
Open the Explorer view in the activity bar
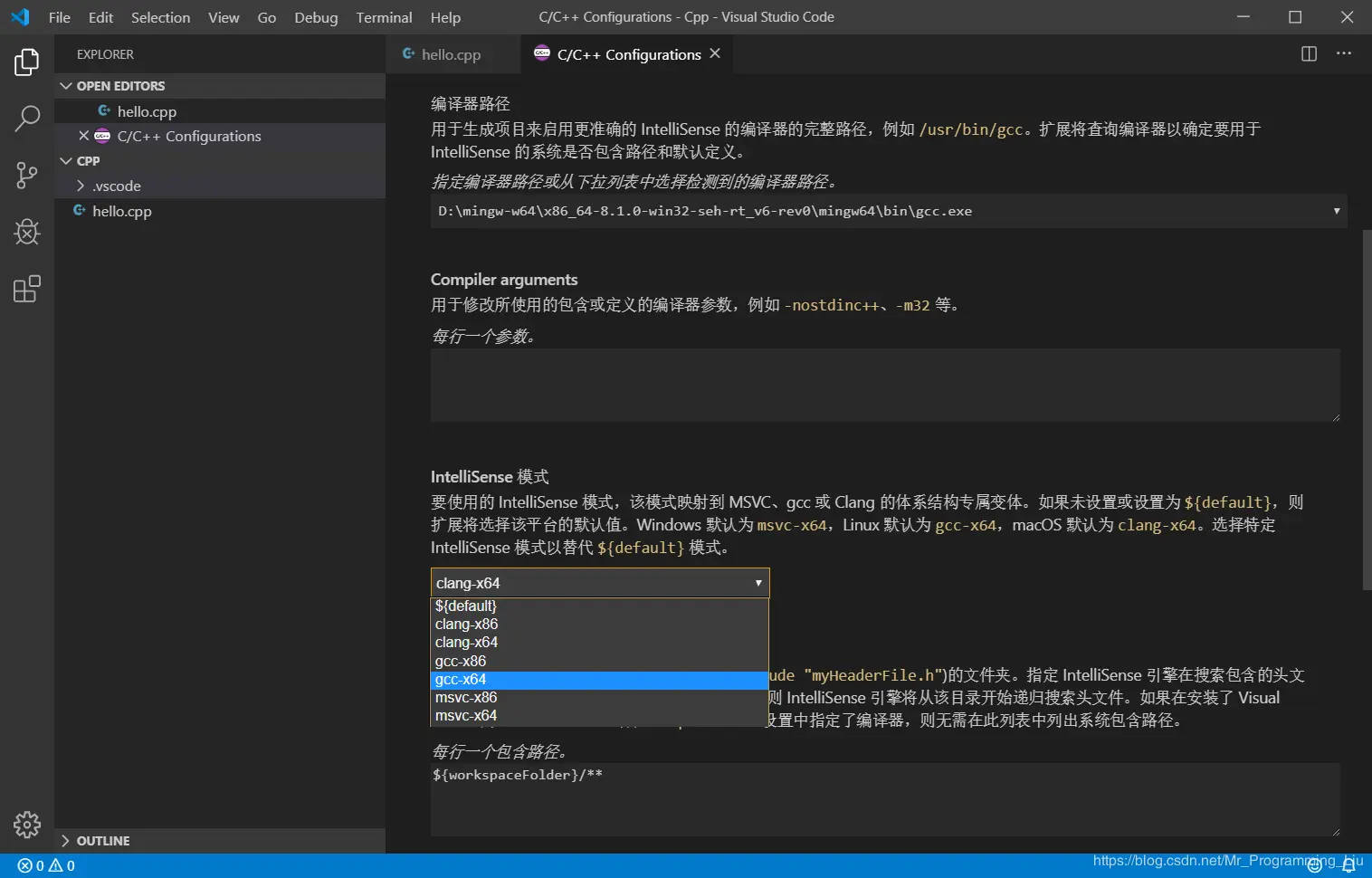coord(27,62)
